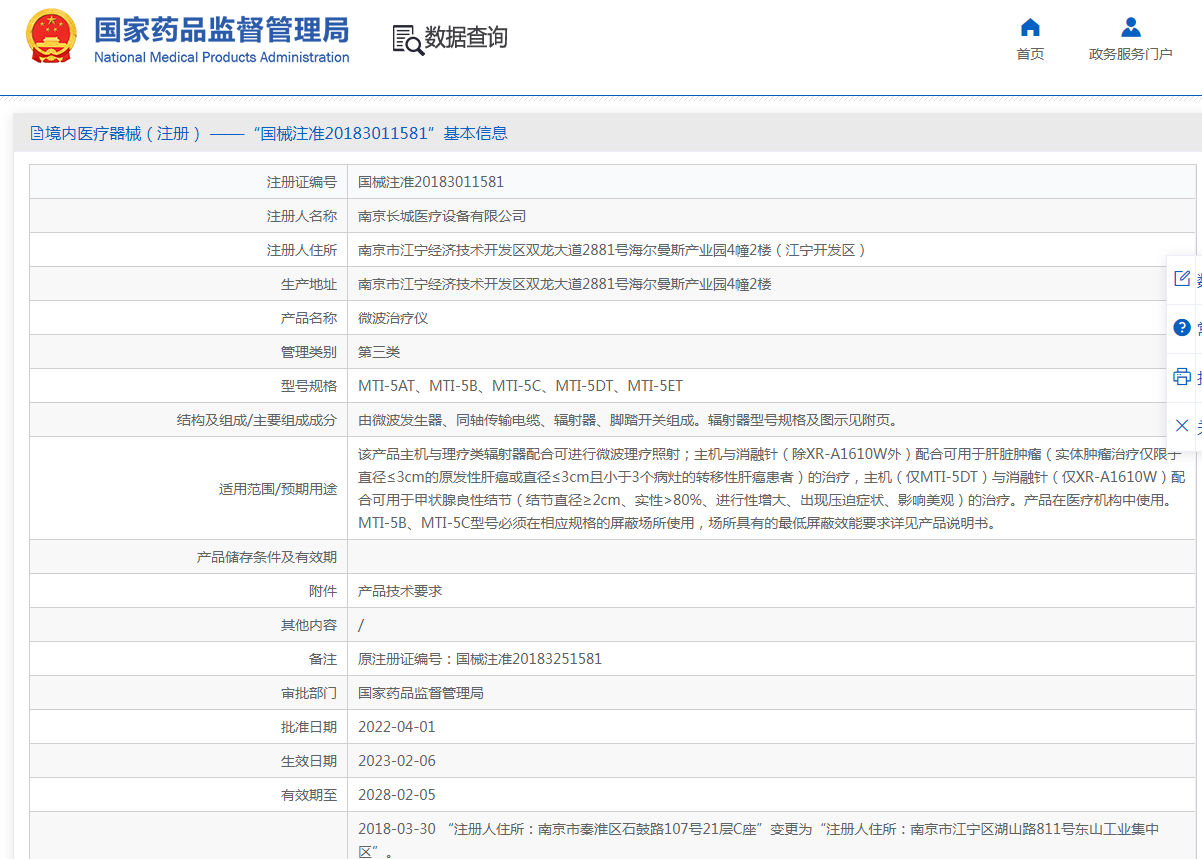
Task: Click the 适用范围/预期用途 row label
Action: [278, 489]
